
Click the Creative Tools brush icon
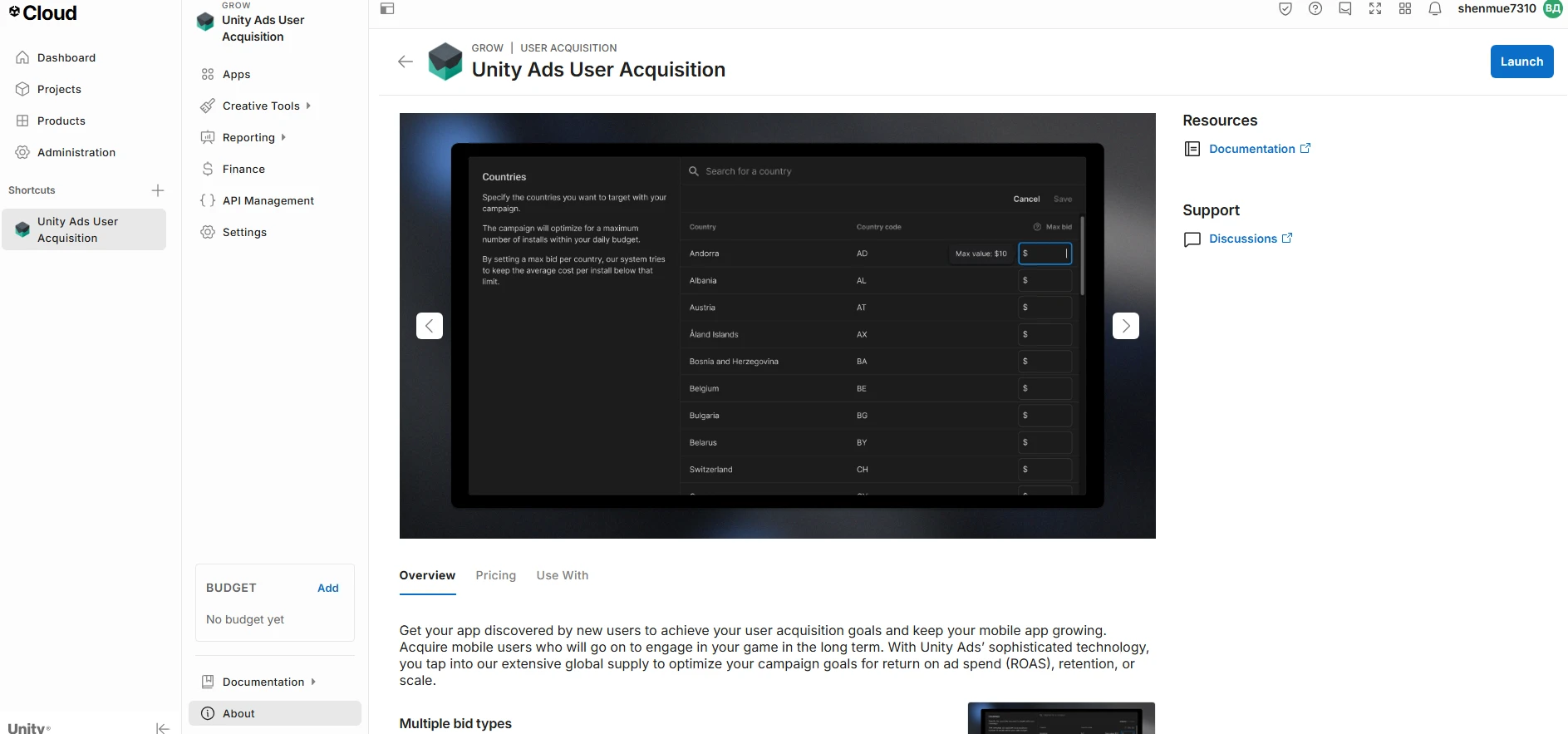208,106
